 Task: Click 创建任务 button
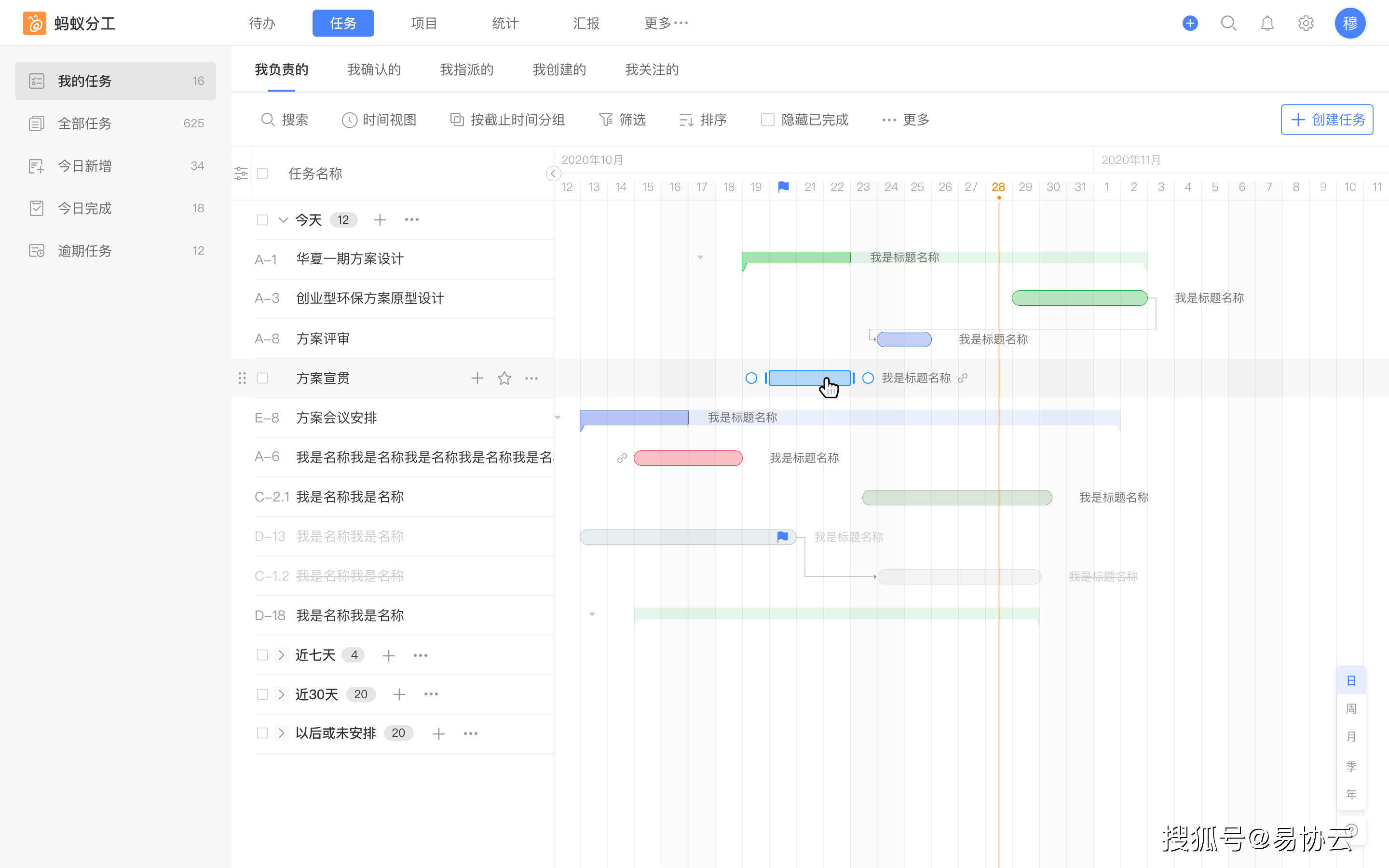click(x=1326, y=120)
